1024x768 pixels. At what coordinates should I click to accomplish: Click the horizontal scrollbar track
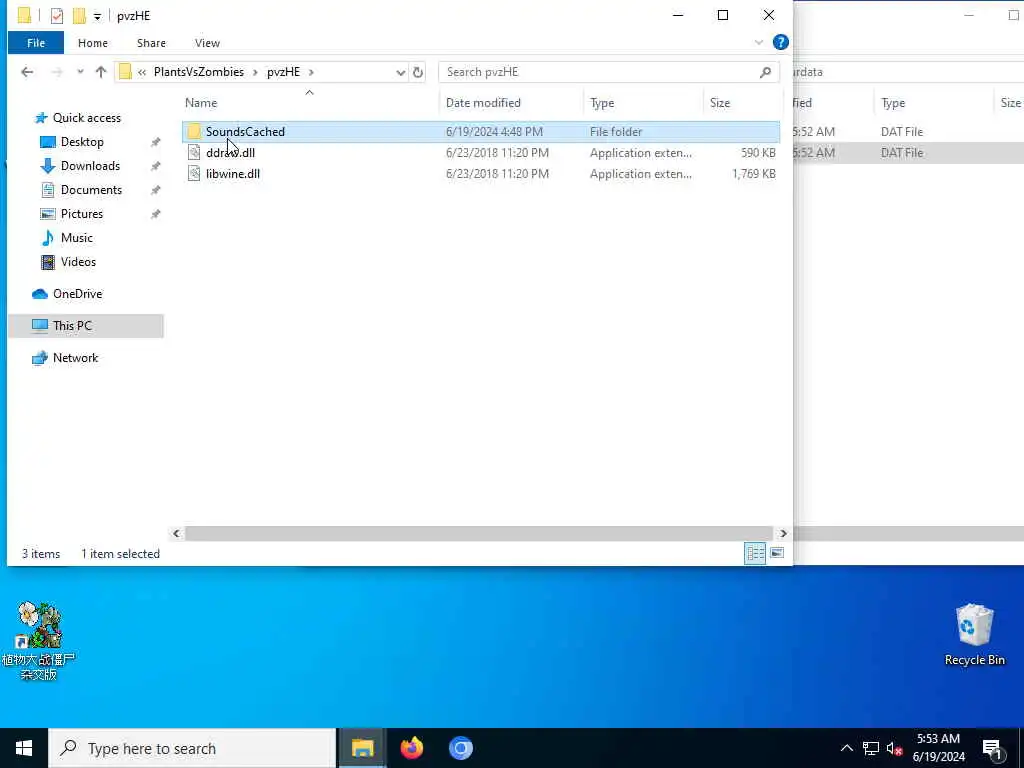(x=479, y=534)
